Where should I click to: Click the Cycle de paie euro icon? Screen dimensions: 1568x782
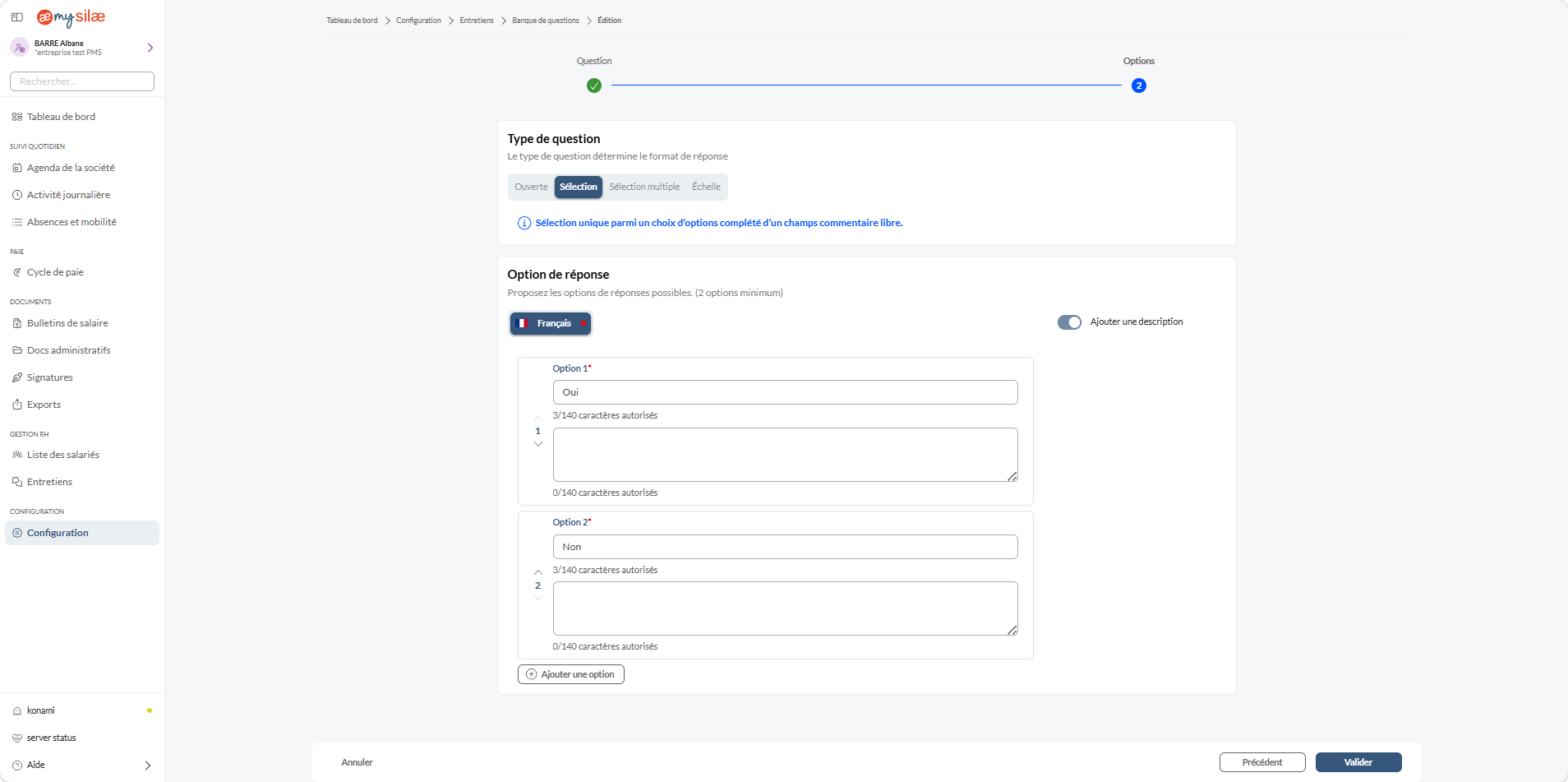[17, 272]
